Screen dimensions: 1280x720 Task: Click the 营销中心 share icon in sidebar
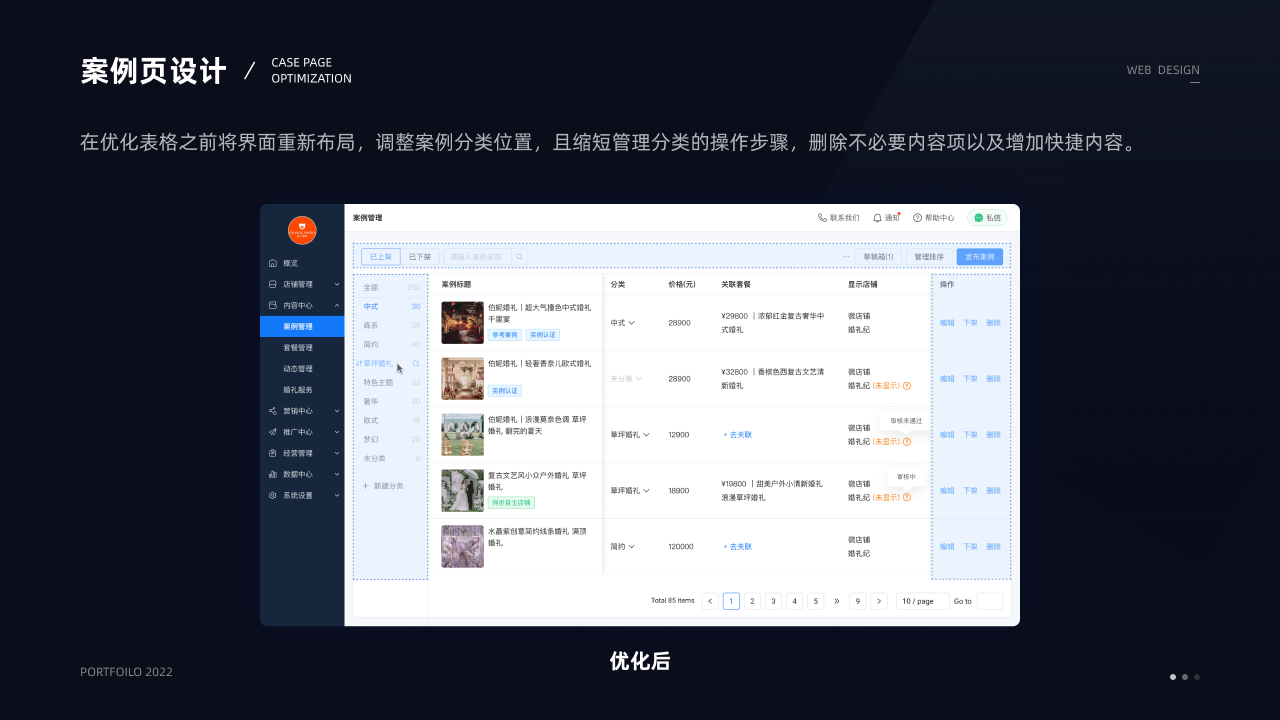273,411
